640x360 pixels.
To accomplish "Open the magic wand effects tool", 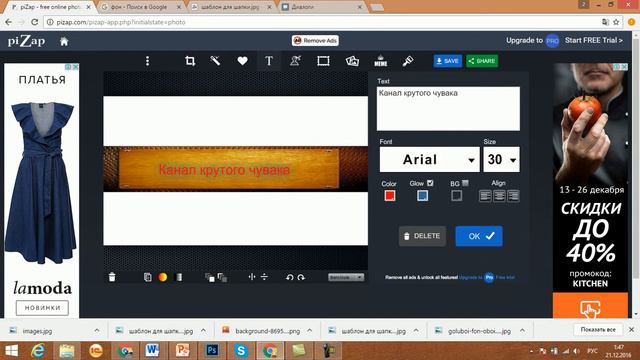I will click(x=215, y=61).
